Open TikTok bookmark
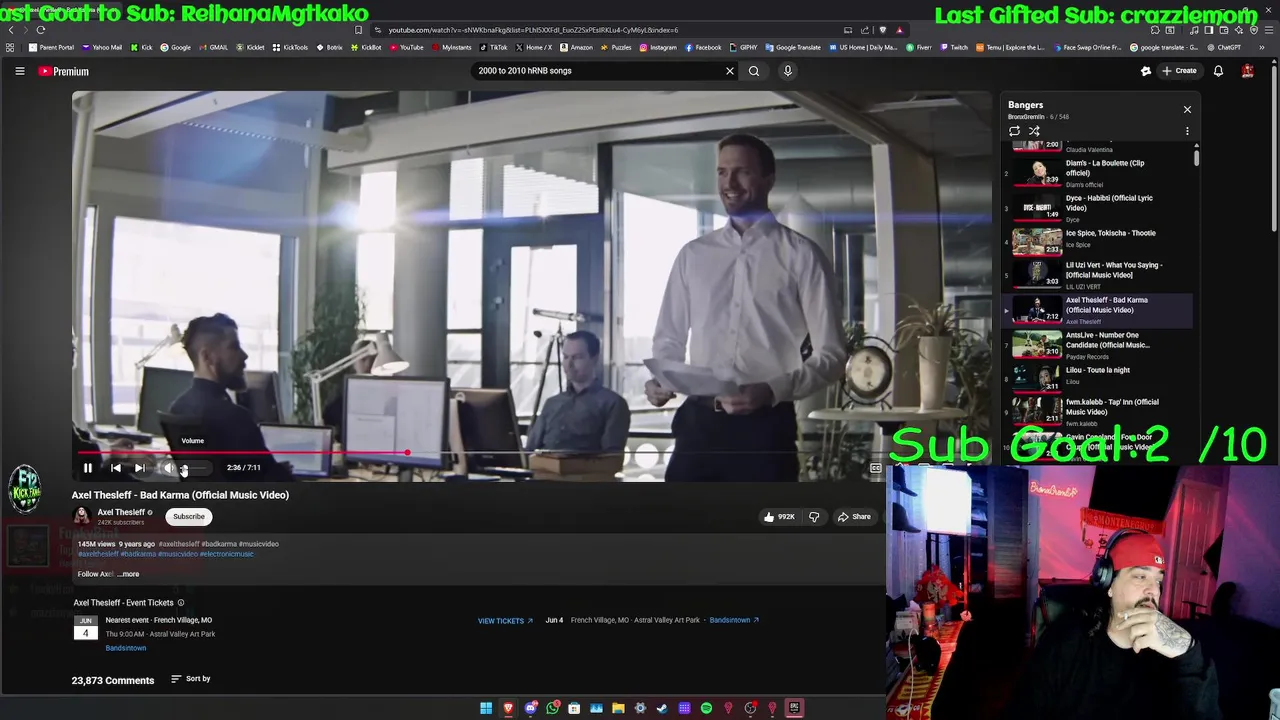 493,47
